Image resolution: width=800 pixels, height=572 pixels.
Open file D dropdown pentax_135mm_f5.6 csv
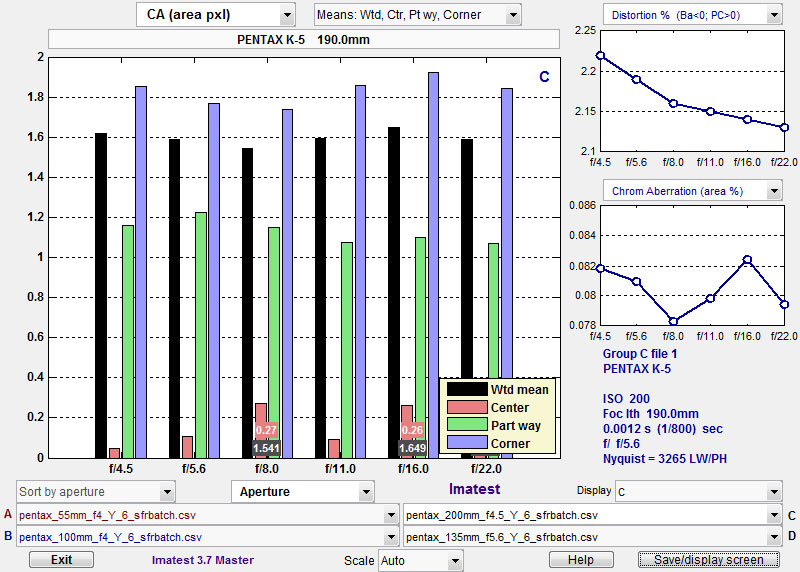(592, 537)
